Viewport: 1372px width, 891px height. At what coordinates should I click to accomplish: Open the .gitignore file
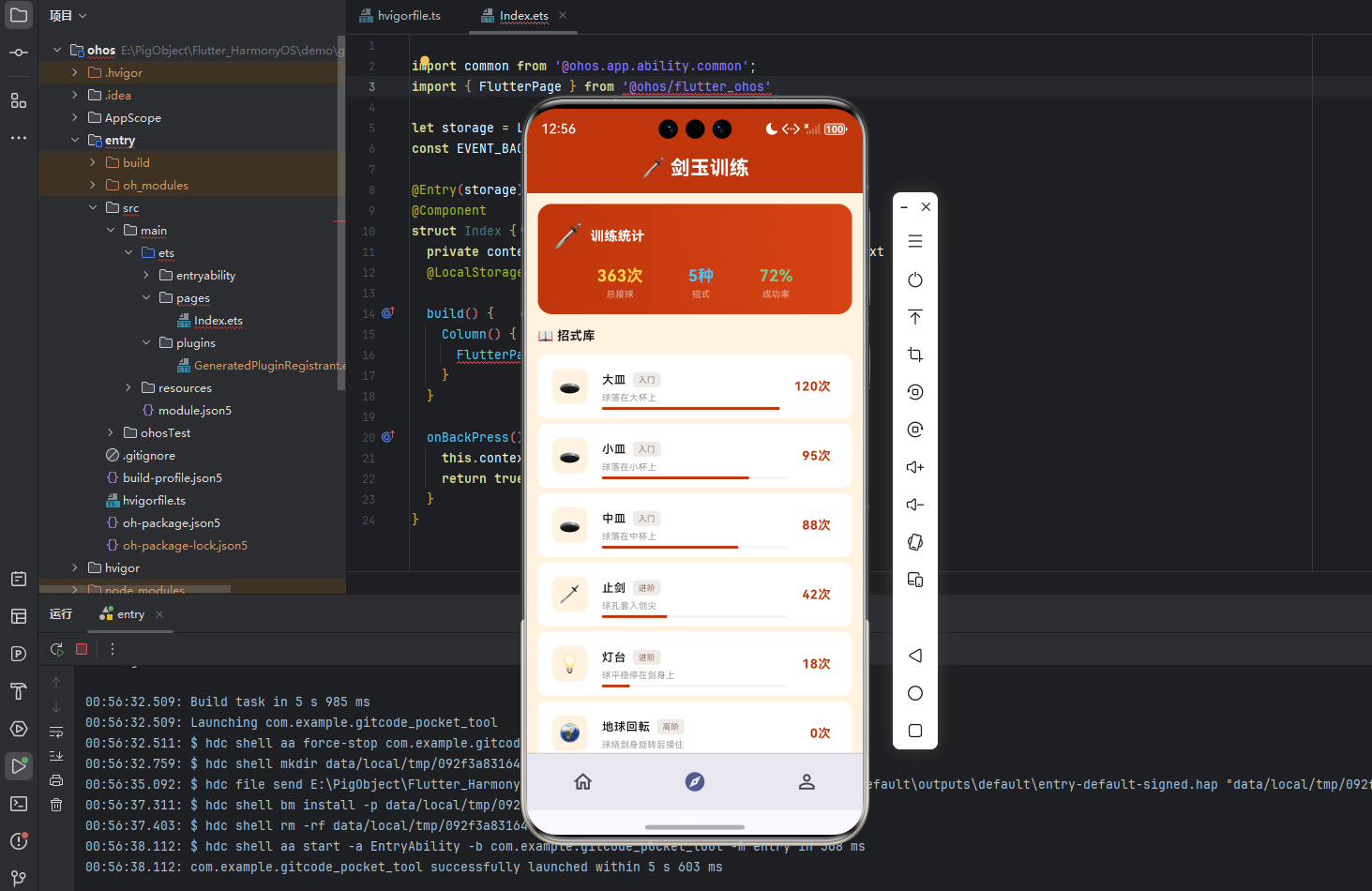click(141, 455)
